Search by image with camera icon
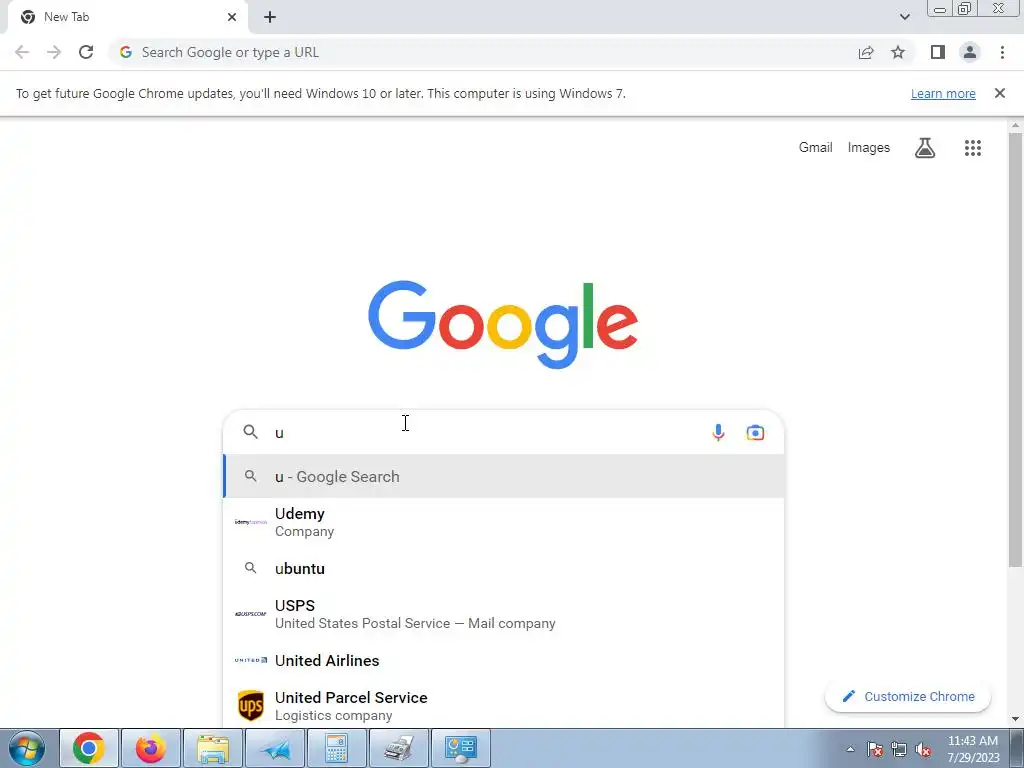This screenshot has width=1024, height=768. (x=755, y=432)
